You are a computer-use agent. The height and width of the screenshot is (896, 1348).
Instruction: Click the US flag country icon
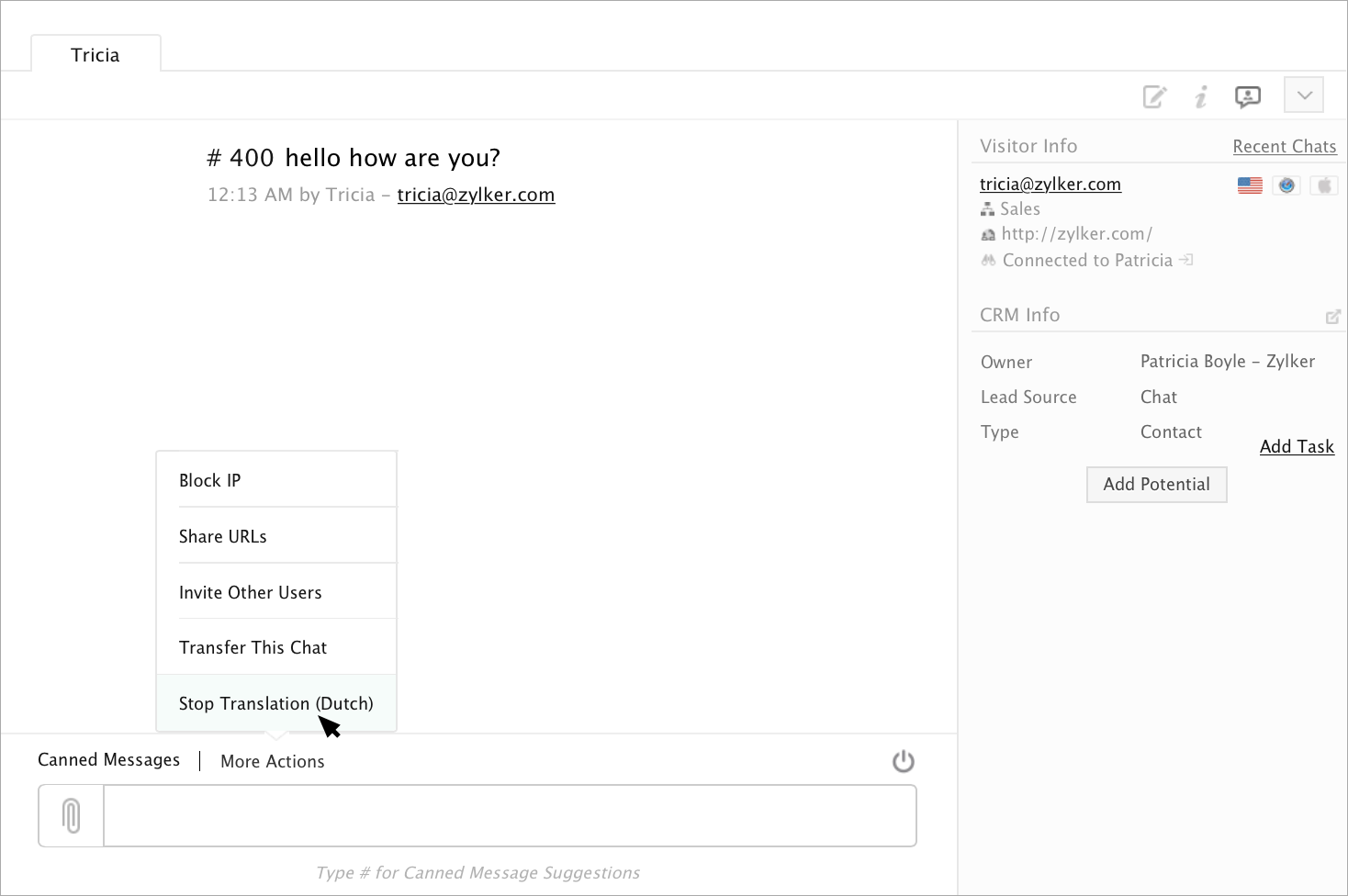pos(1250,185)
